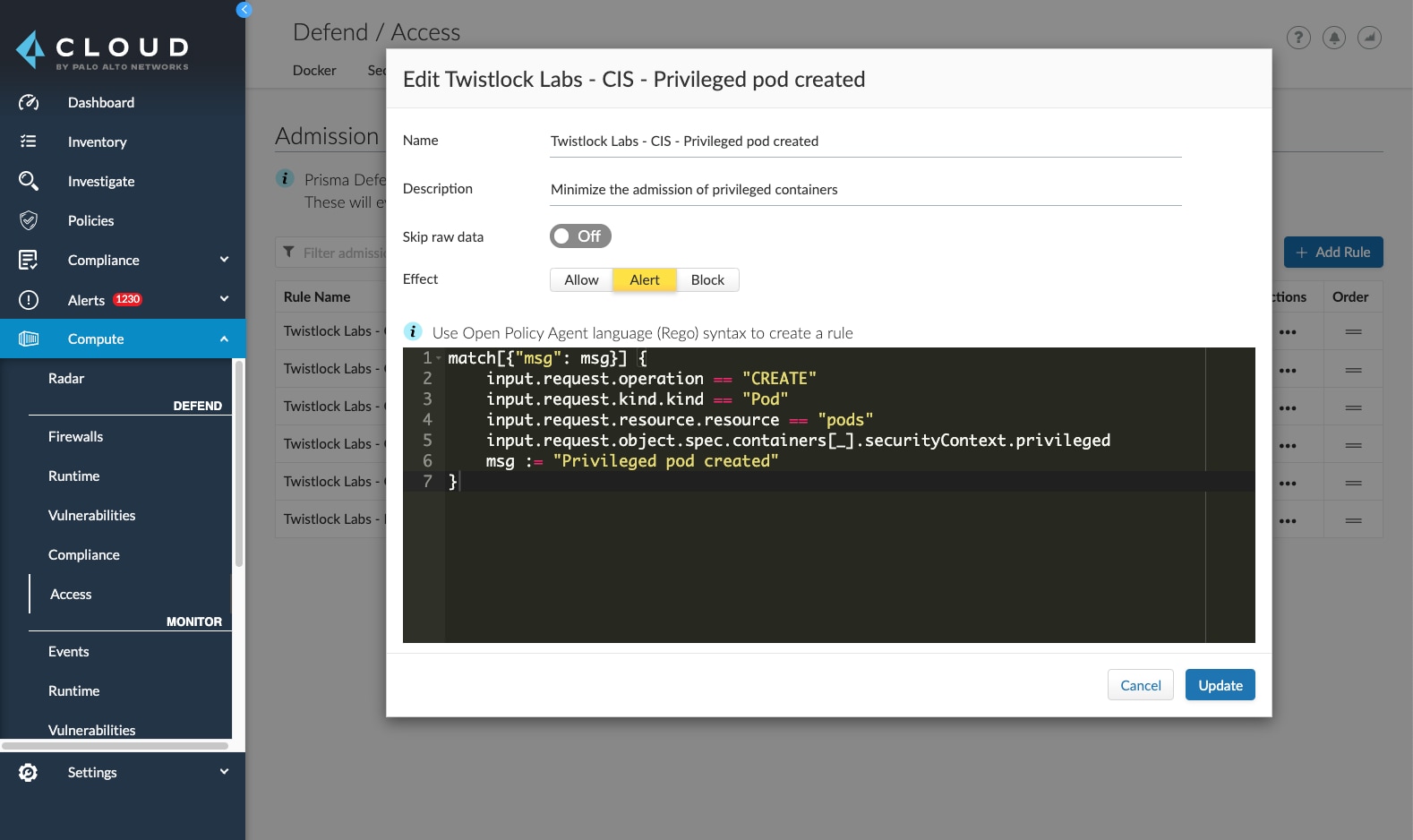Open Radar in the Compute menu
The height and width of the screenshot is (840, 1413).
pos(66,378)
